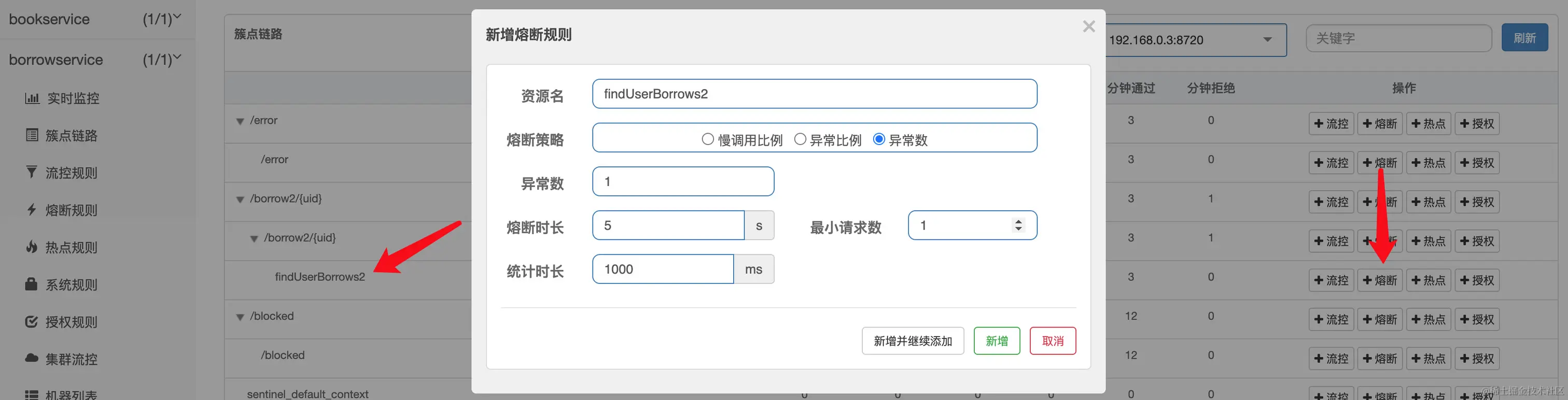
Task: Click the nested /error resource name
Action: [x=274, y=160]
